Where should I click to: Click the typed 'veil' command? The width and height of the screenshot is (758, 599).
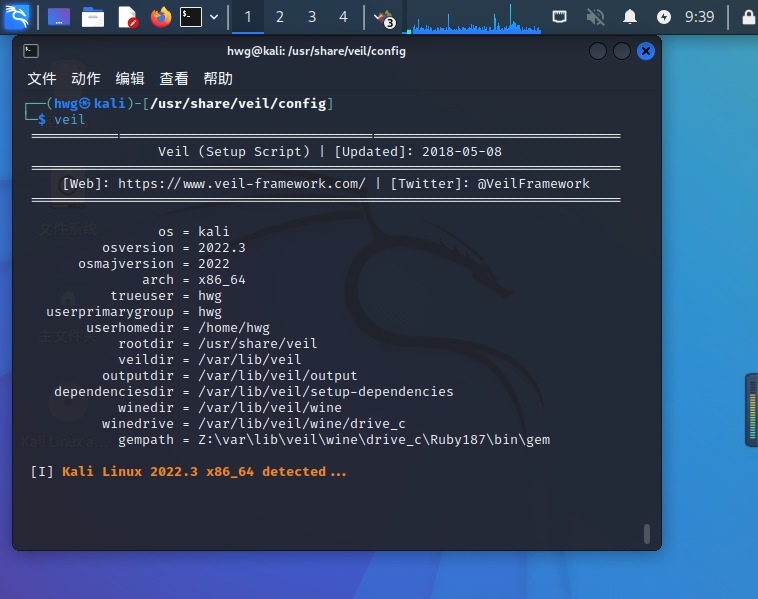70,119
